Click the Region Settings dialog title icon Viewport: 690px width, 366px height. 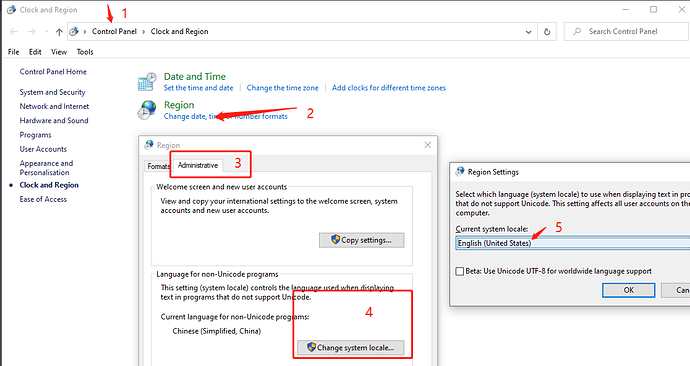coord(460,172)
